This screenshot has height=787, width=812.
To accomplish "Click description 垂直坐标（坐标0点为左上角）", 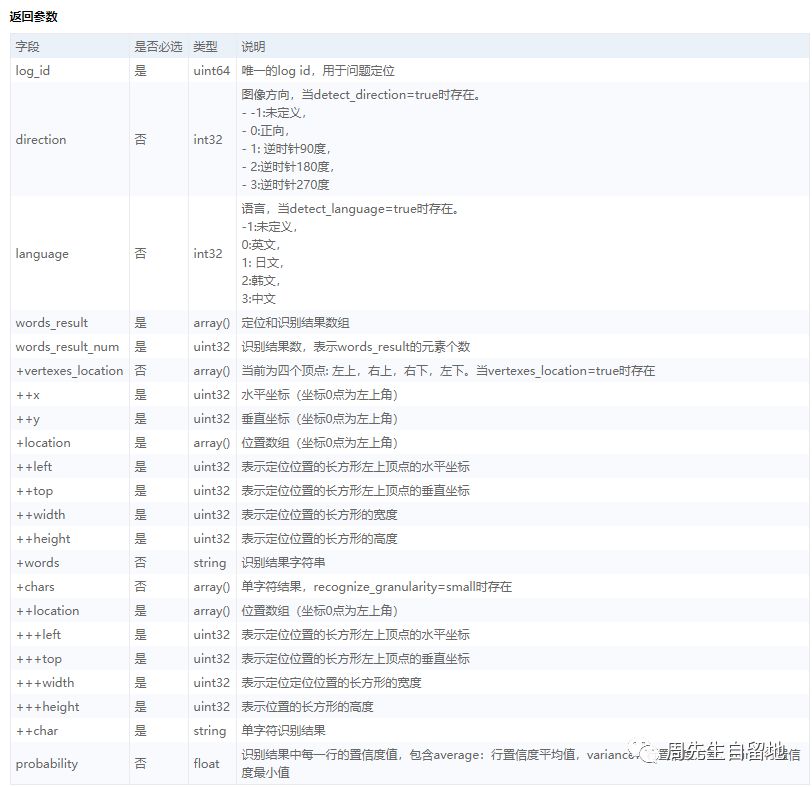I will [320, 419].
